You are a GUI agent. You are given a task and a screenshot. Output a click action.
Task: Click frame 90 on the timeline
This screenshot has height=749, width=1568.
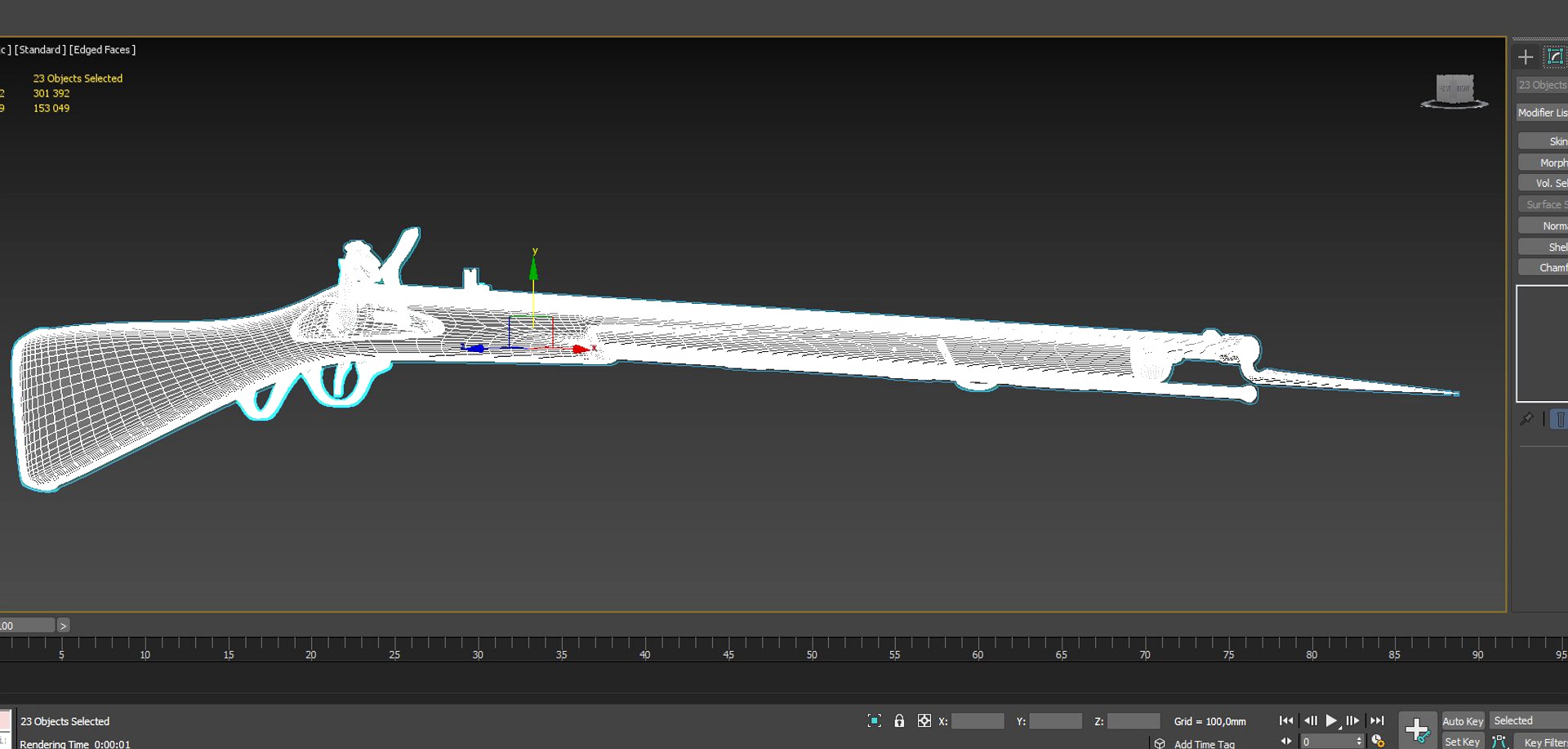[1478, 654]
